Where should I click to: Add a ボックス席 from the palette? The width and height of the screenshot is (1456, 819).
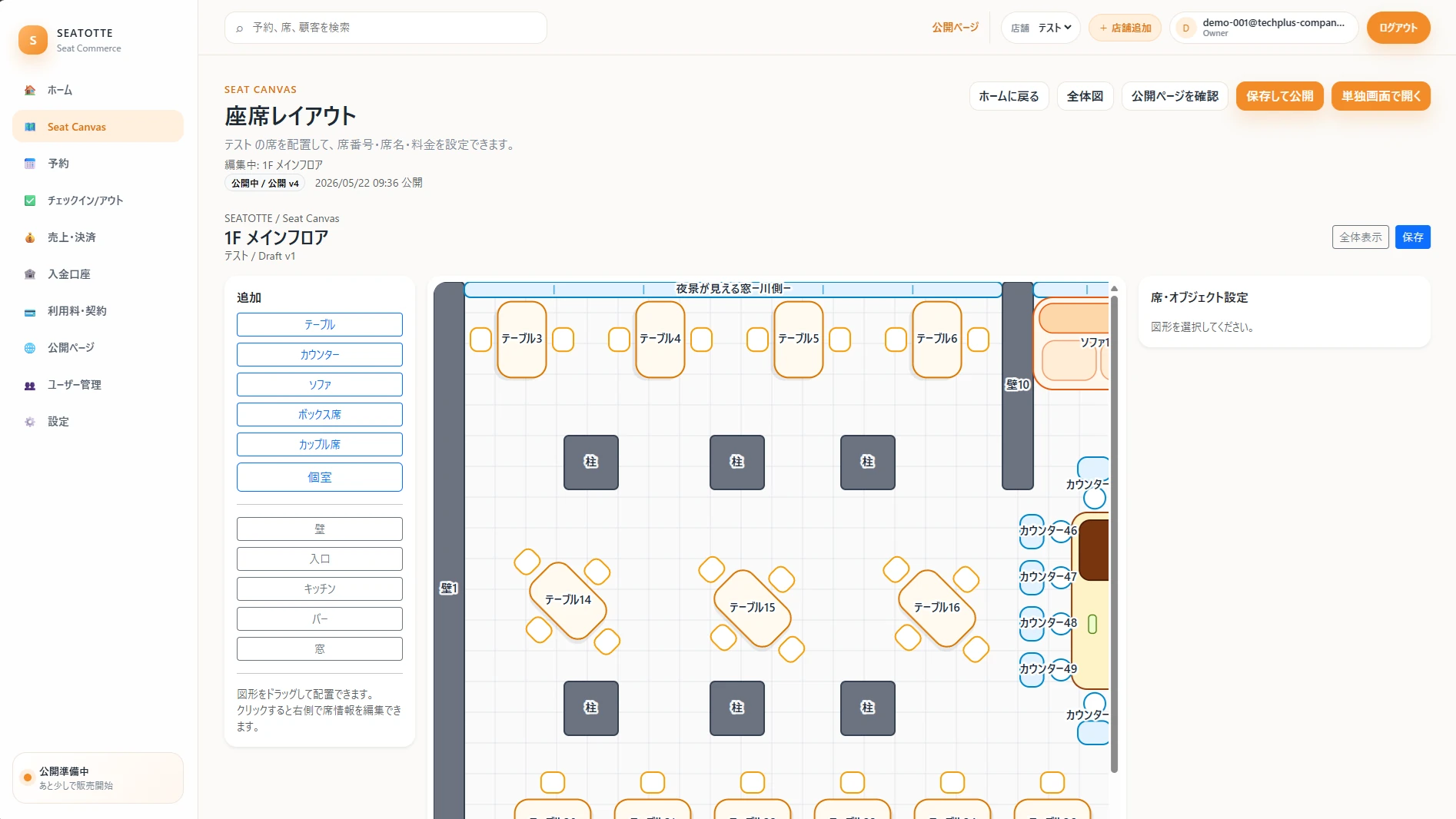coord(320,415)
